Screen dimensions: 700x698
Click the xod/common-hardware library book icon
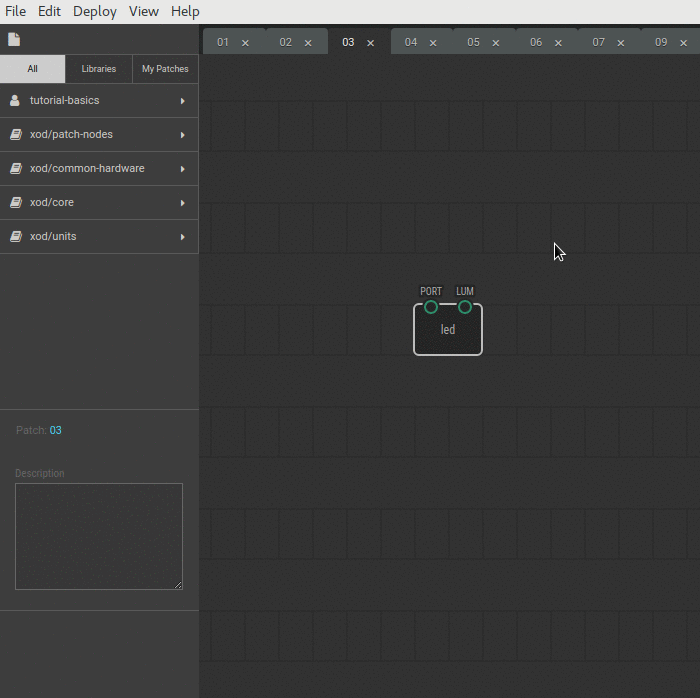(x=15, y=169)
